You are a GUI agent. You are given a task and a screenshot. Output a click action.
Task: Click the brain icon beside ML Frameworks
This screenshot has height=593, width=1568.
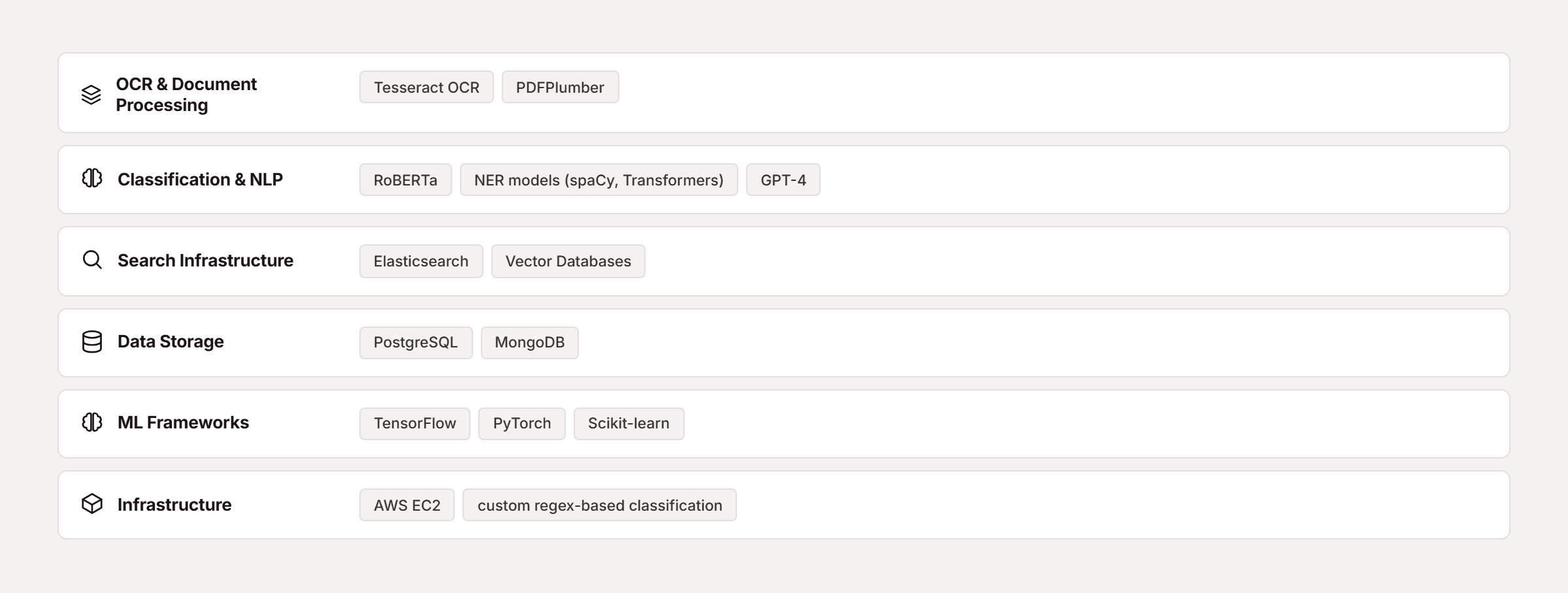(92, 422)
